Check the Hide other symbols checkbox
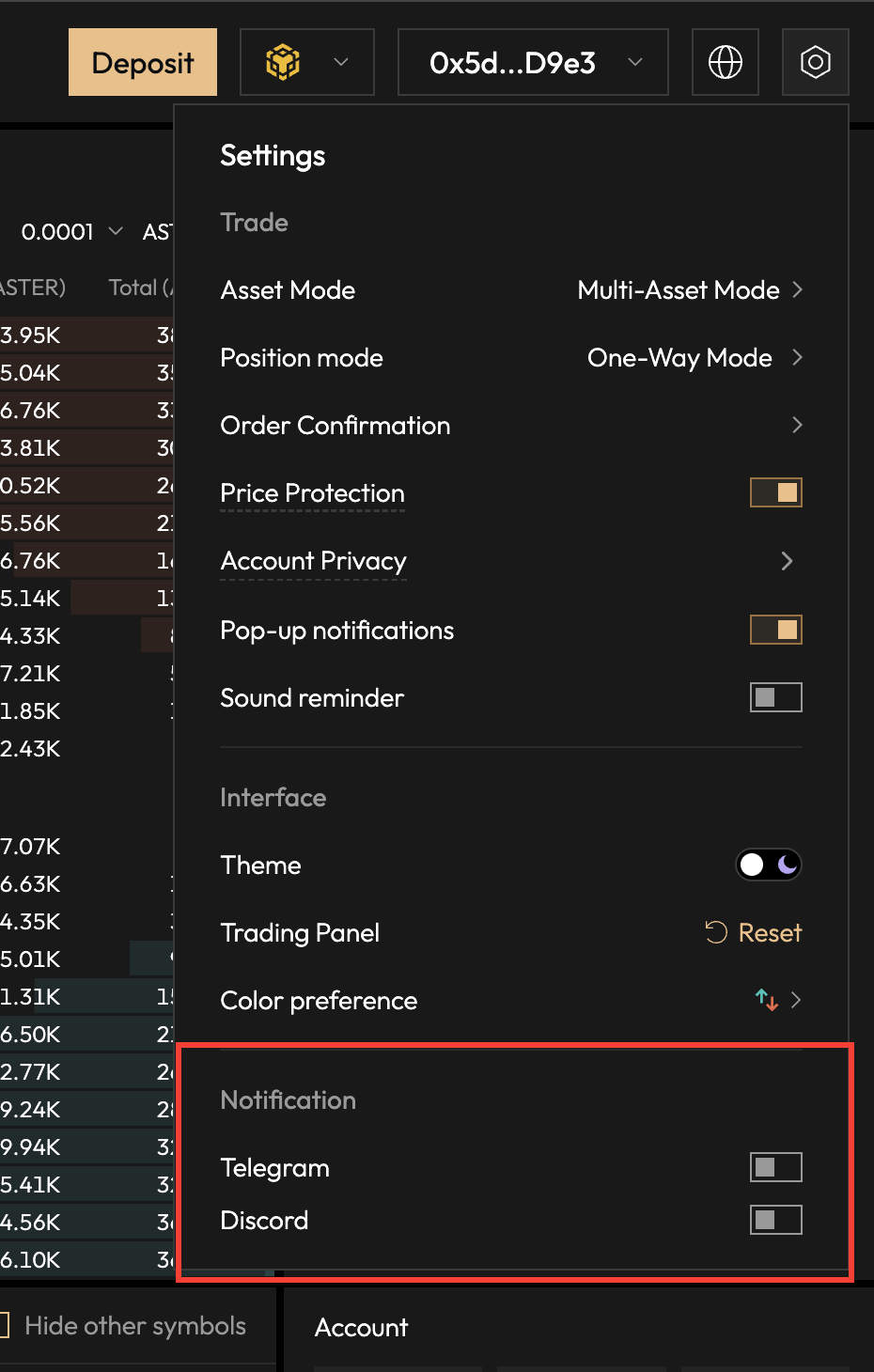874x1372 pixels. 4,1325
